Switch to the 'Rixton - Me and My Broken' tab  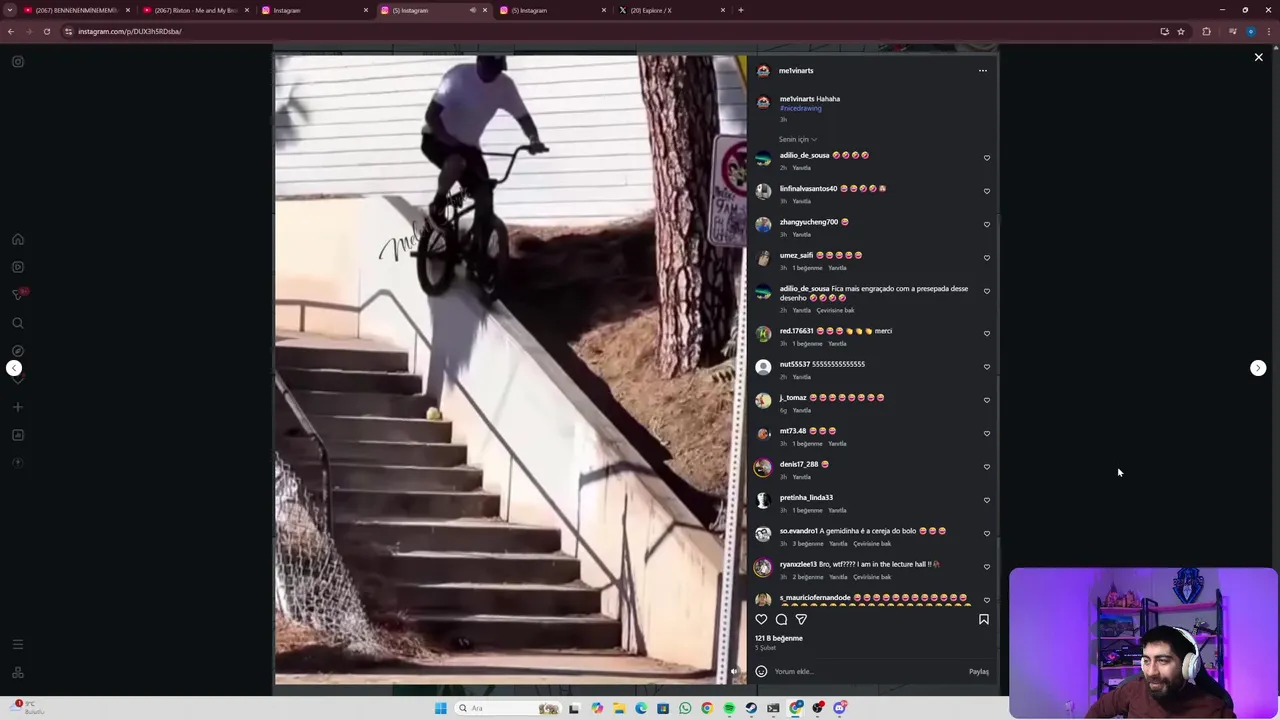point(195,10)
